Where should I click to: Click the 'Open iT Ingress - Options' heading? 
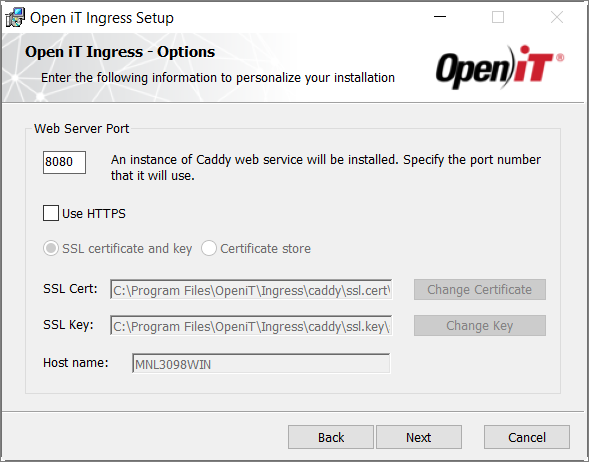[120, 52]
